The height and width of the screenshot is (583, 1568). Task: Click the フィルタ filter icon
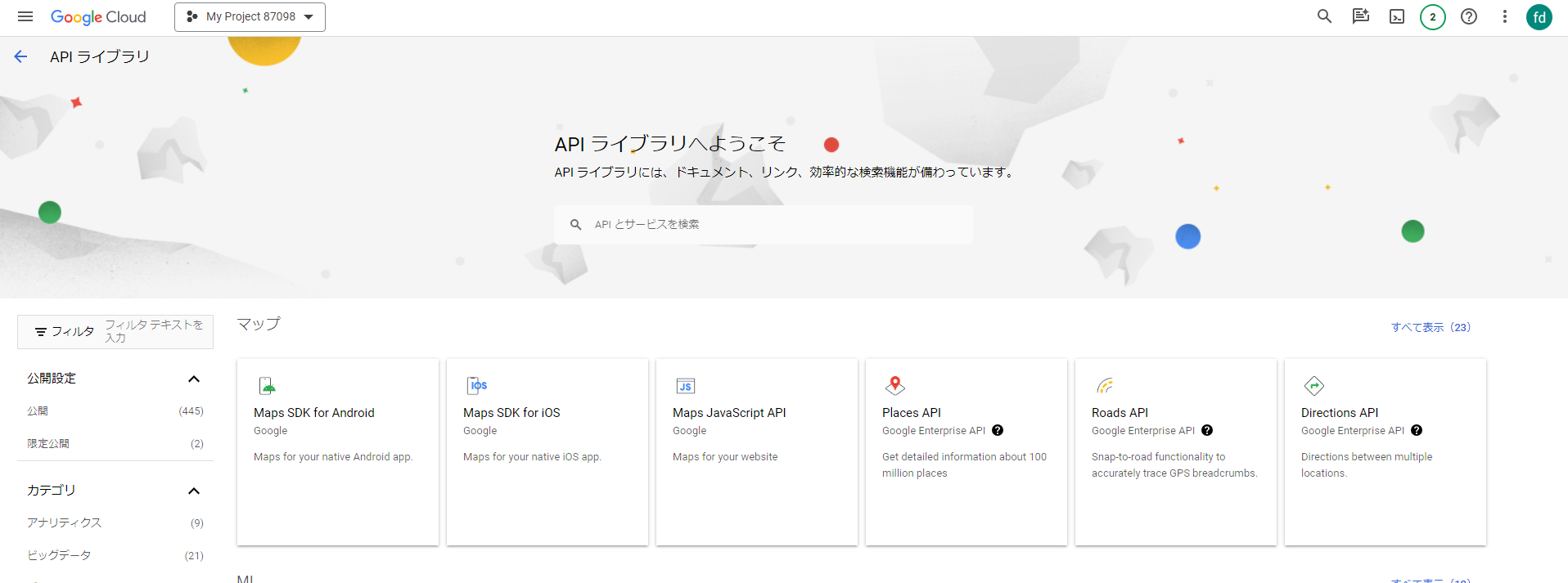pos(41,331)
